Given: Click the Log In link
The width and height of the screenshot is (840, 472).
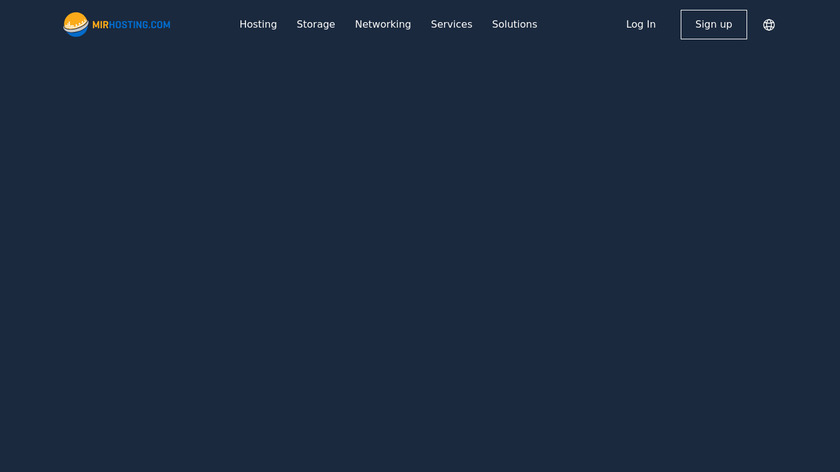Looking at the screenshot, I should (641, 25).
